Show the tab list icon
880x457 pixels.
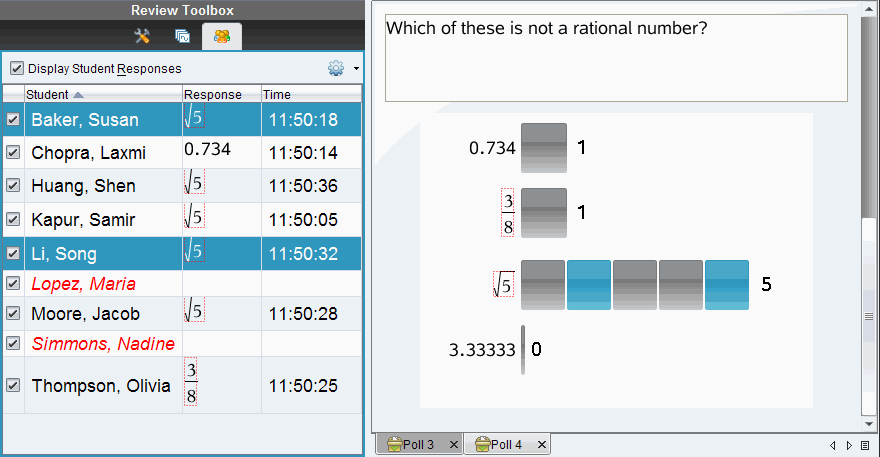[865, 445]
